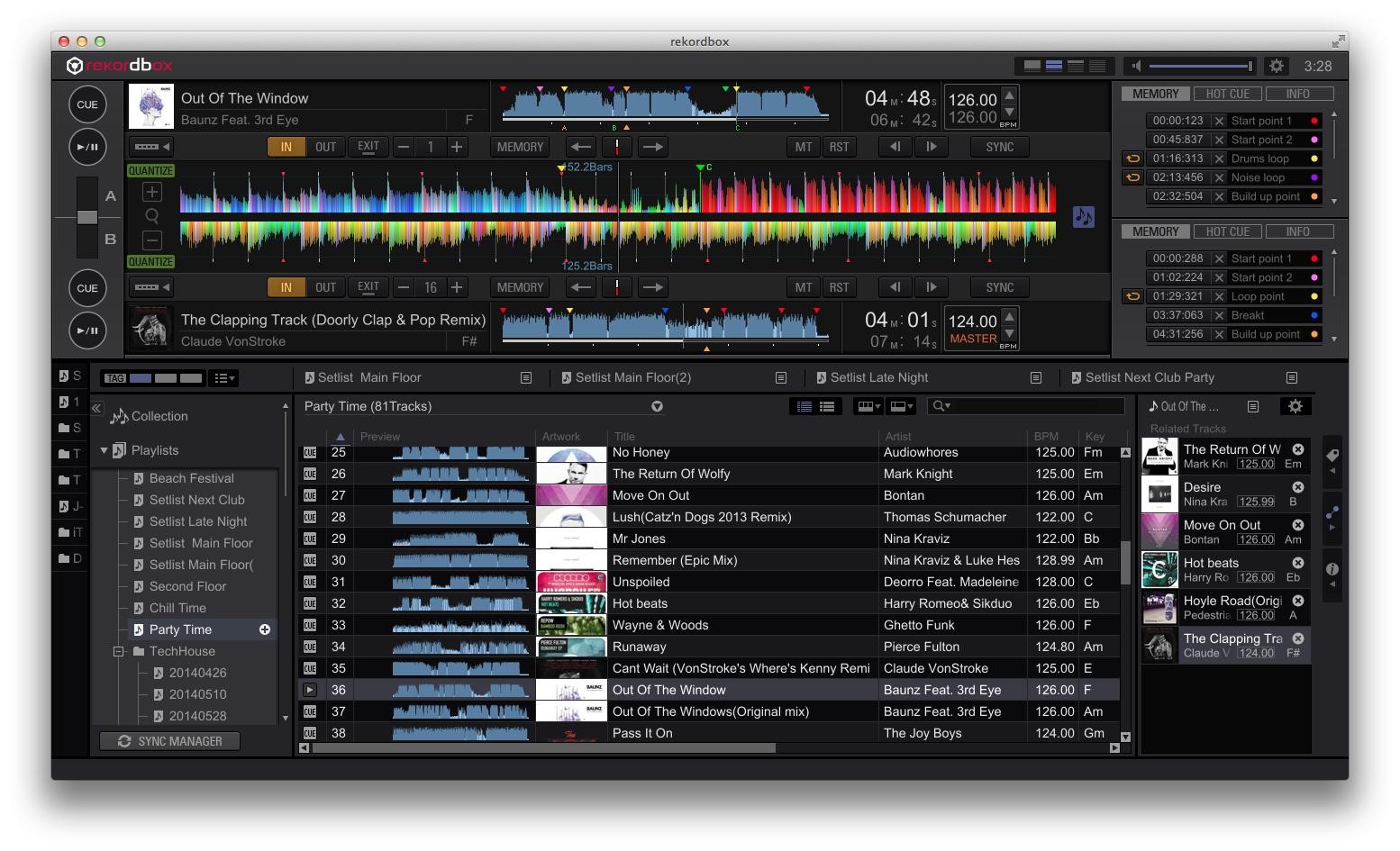Increase deck A BPM with the up arrow

click(1010, 95)
